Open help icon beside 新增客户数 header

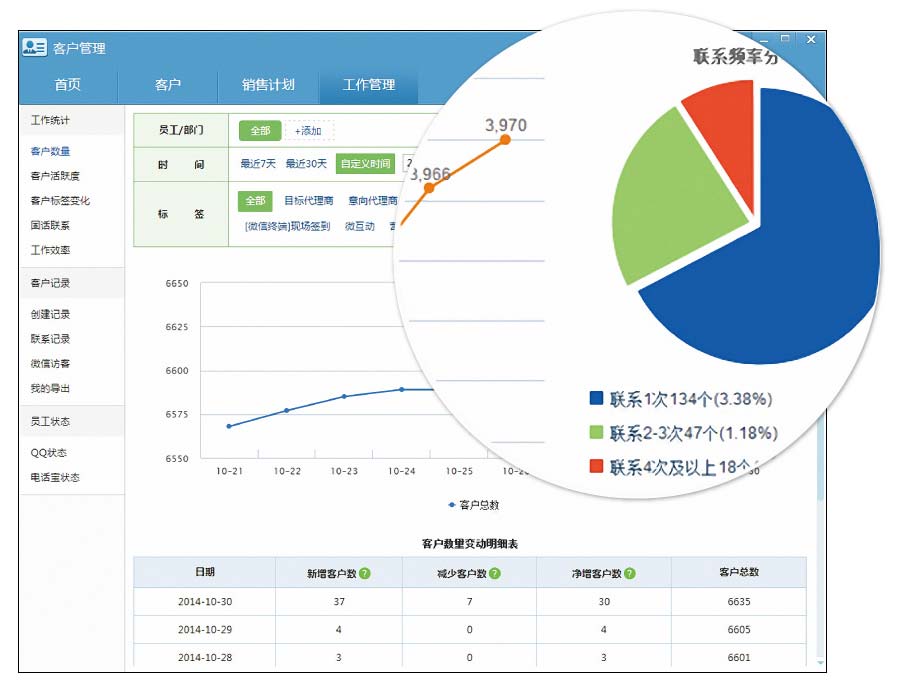(365, 574)
